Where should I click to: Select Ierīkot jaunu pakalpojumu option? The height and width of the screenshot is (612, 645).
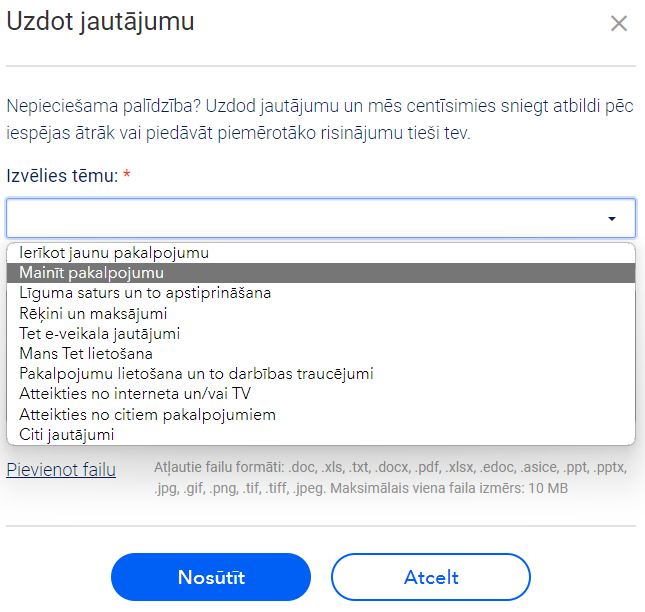click(x=321, y=253)
